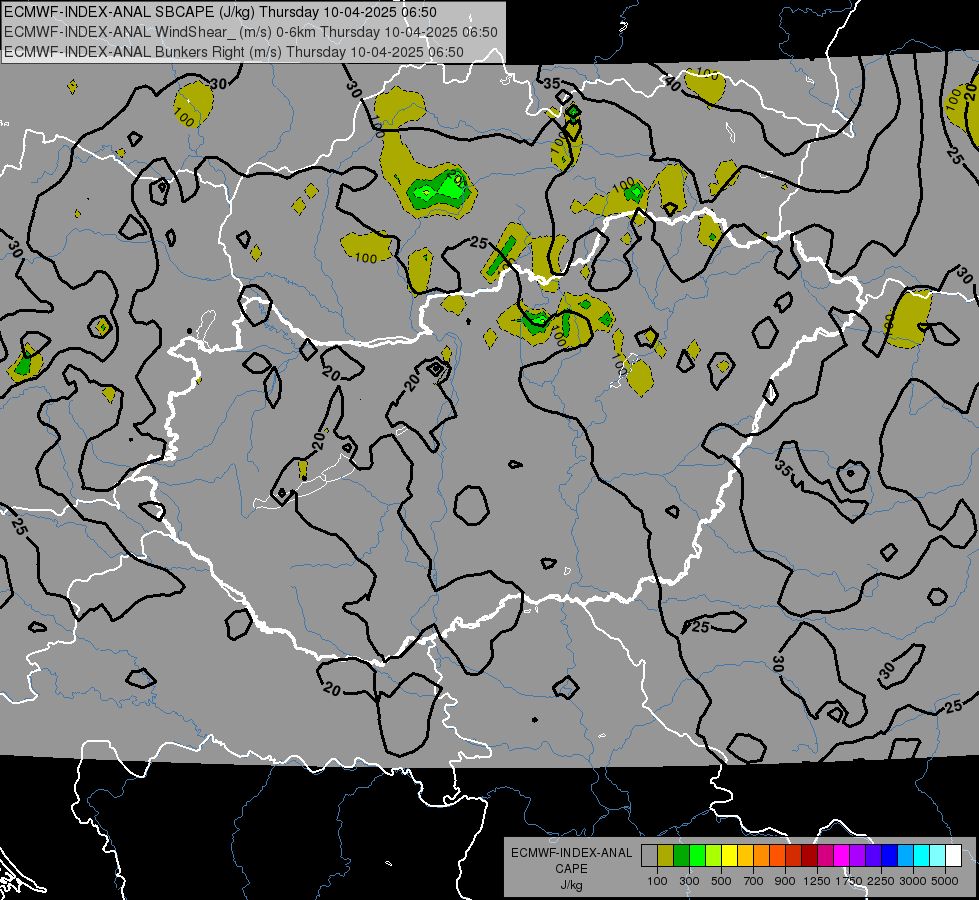Click the 500 legend tick value
The width and height of the screenshot is (979, 900).
(x=721, y=881)
